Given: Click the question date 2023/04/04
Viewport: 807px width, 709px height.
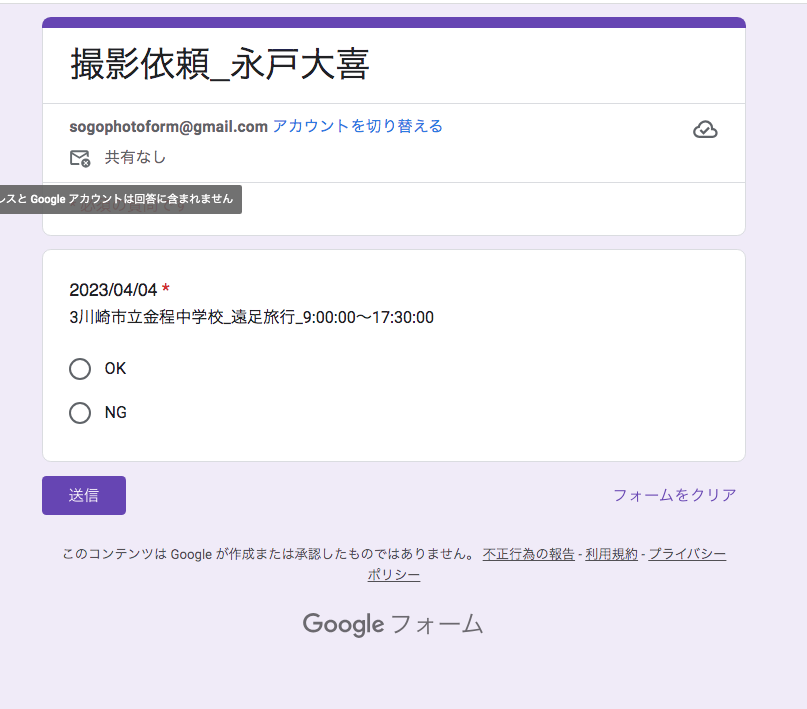Looking at the screenshot, I should point(113,290).
